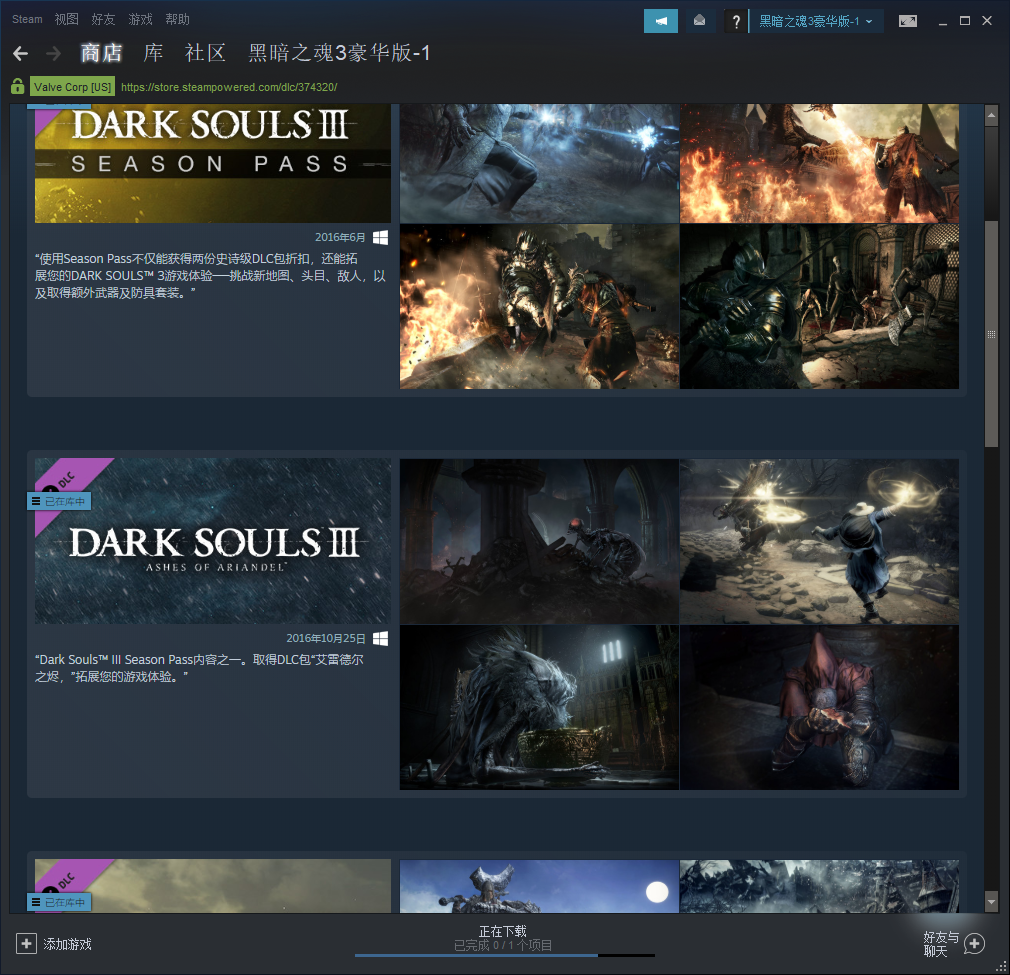The width and height of the screenshot is (1010, 975).
Task: Click the green SSL padlock icon
Action: pyautogui.click(x=17, y=87)
